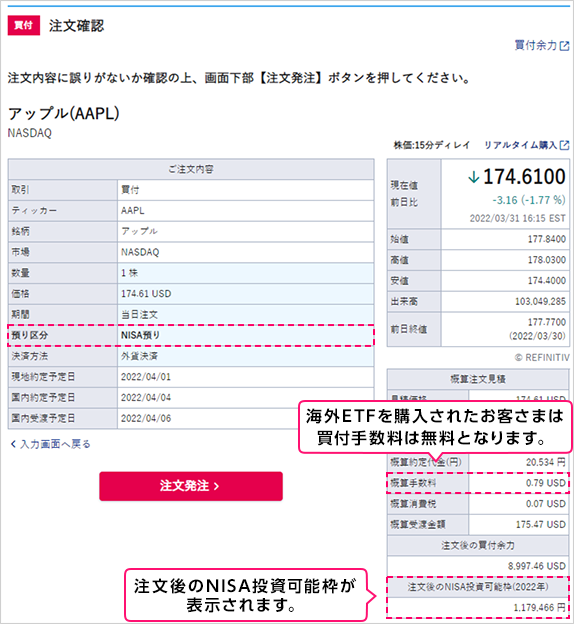Click the NISA投資可能枠 value 1,179,466 円

pos(539,608)
